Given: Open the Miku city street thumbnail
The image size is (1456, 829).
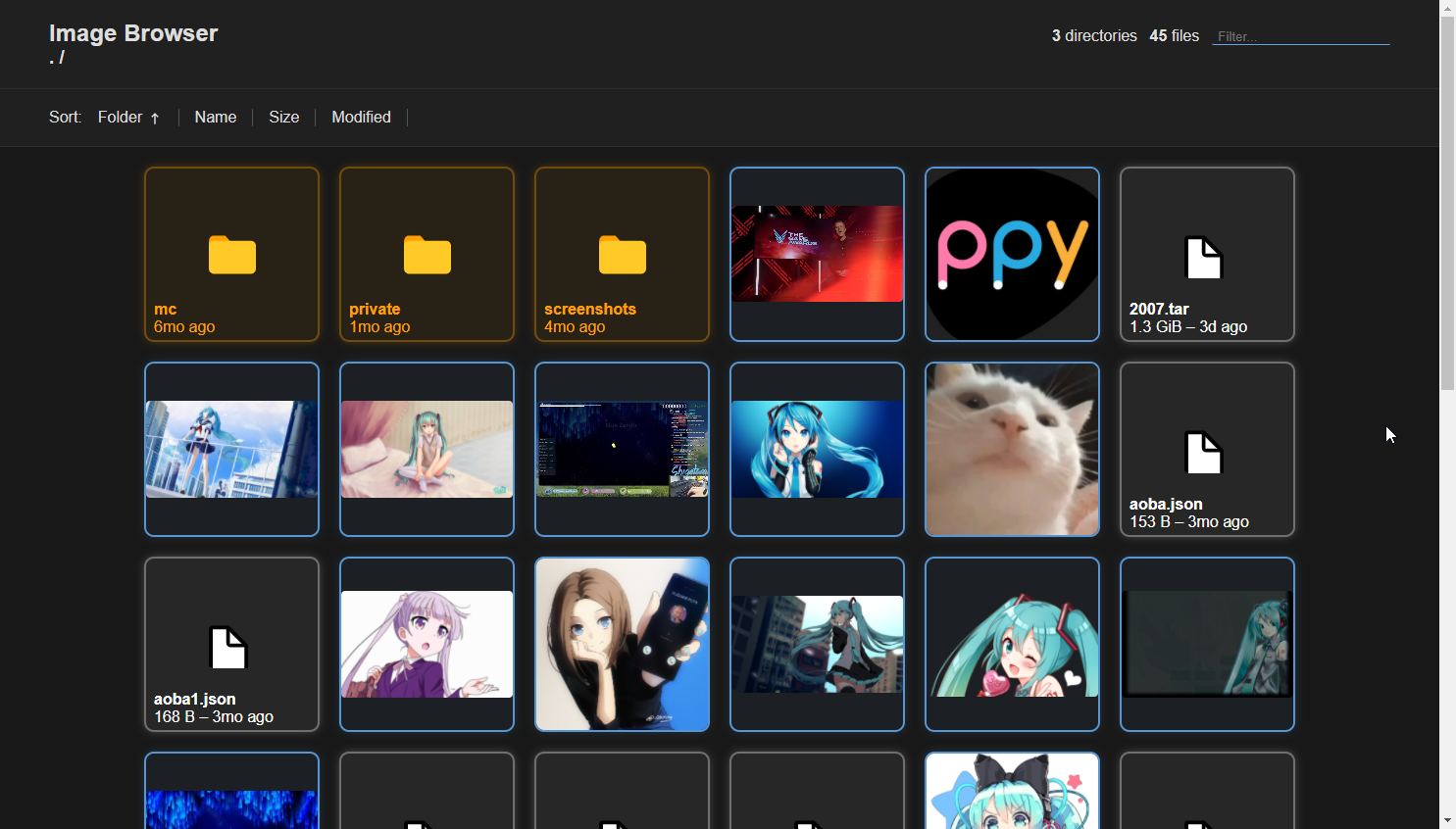Looking at the screenshot, I should tap(817, 645).
